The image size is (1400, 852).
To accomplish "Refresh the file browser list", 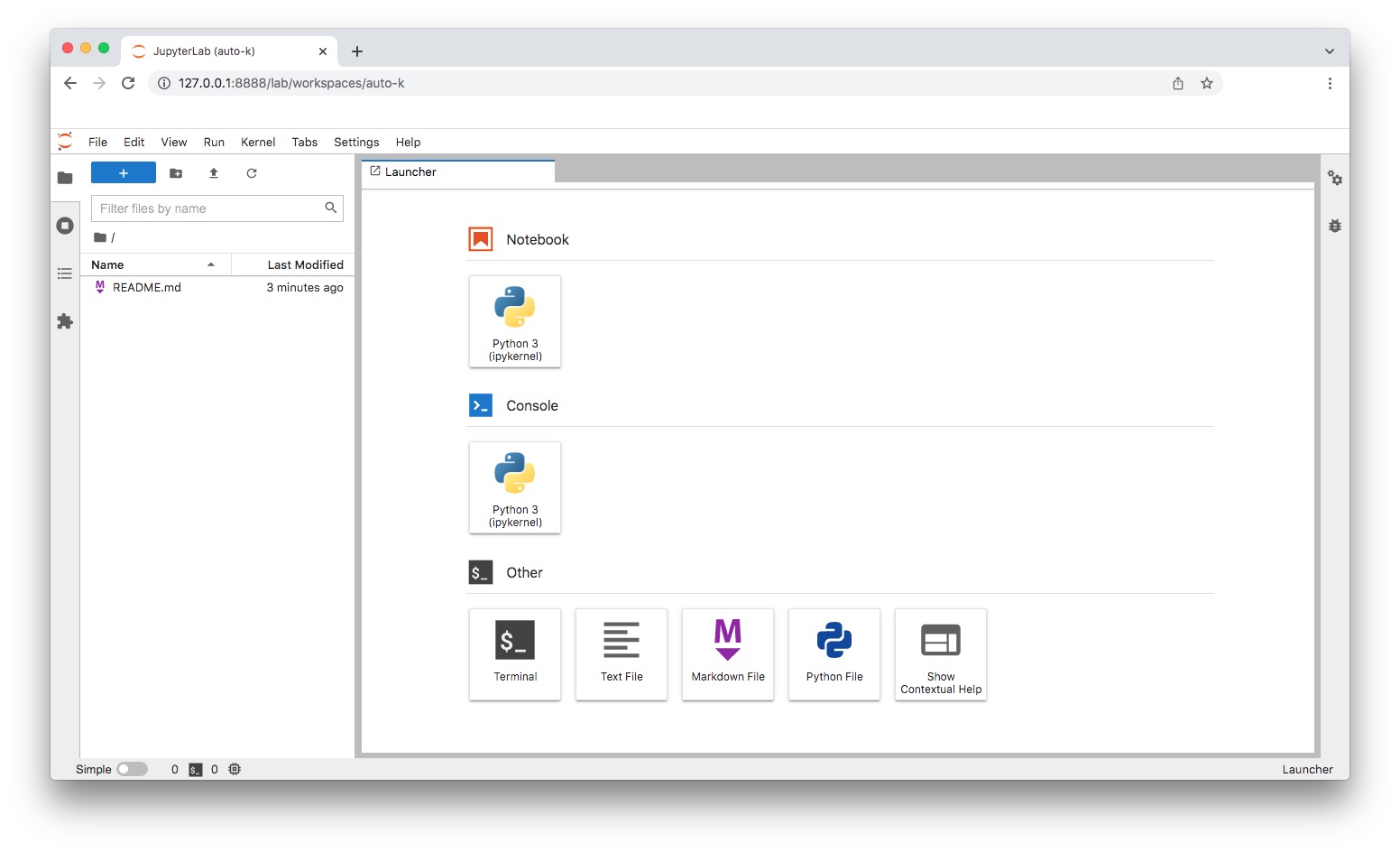I will point(252,173).
